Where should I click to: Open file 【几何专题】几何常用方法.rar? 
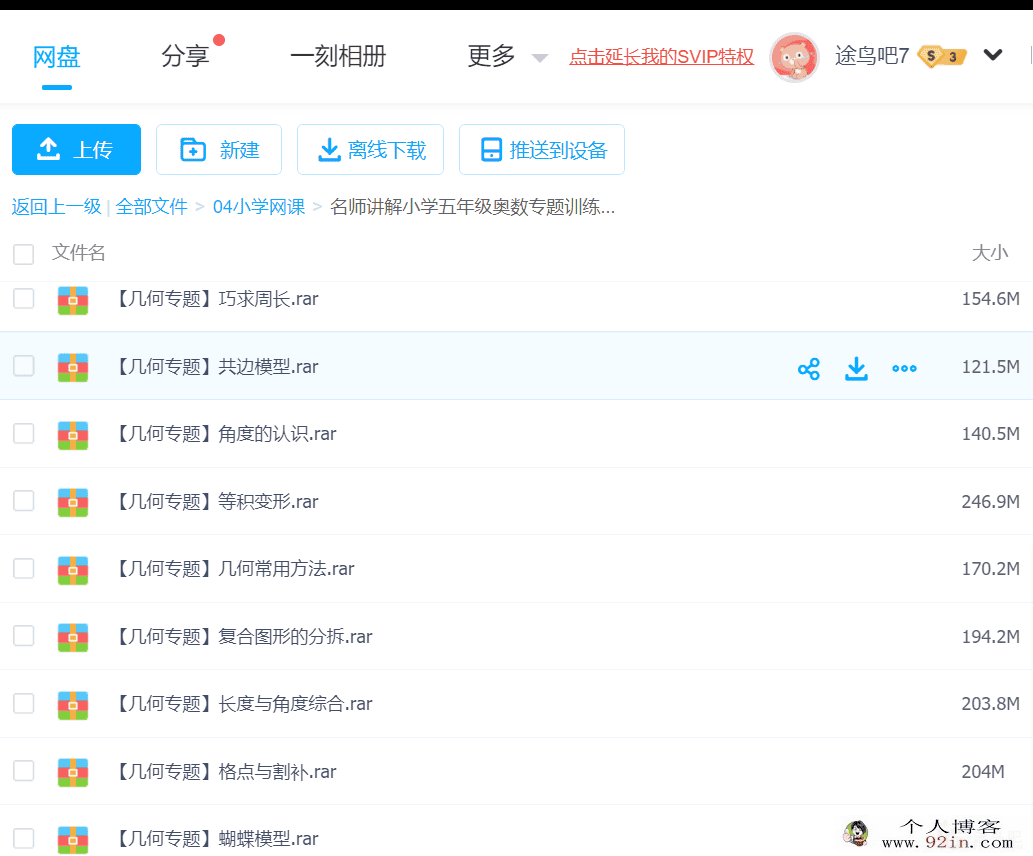point(236,569)
